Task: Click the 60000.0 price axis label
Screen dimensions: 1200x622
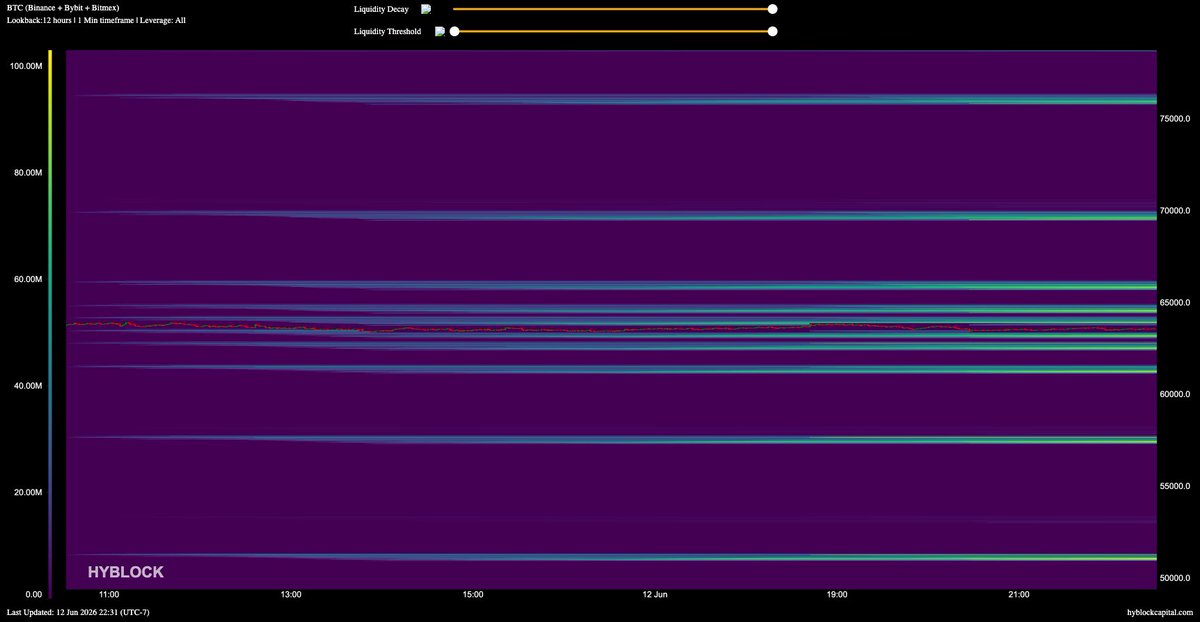Action: tap(1177, 394)
